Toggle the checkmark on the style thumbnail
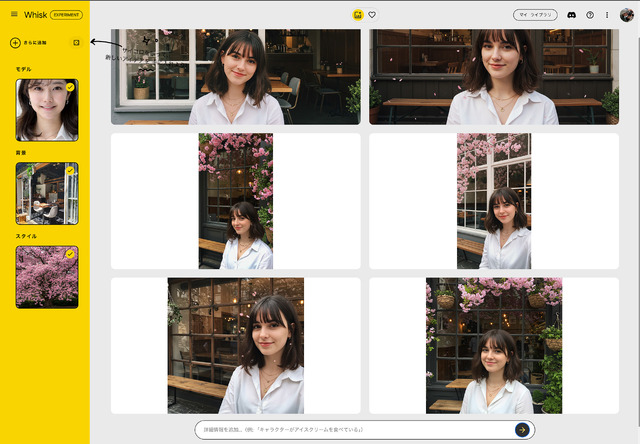 pyautogui.click(x=70, y=254)
